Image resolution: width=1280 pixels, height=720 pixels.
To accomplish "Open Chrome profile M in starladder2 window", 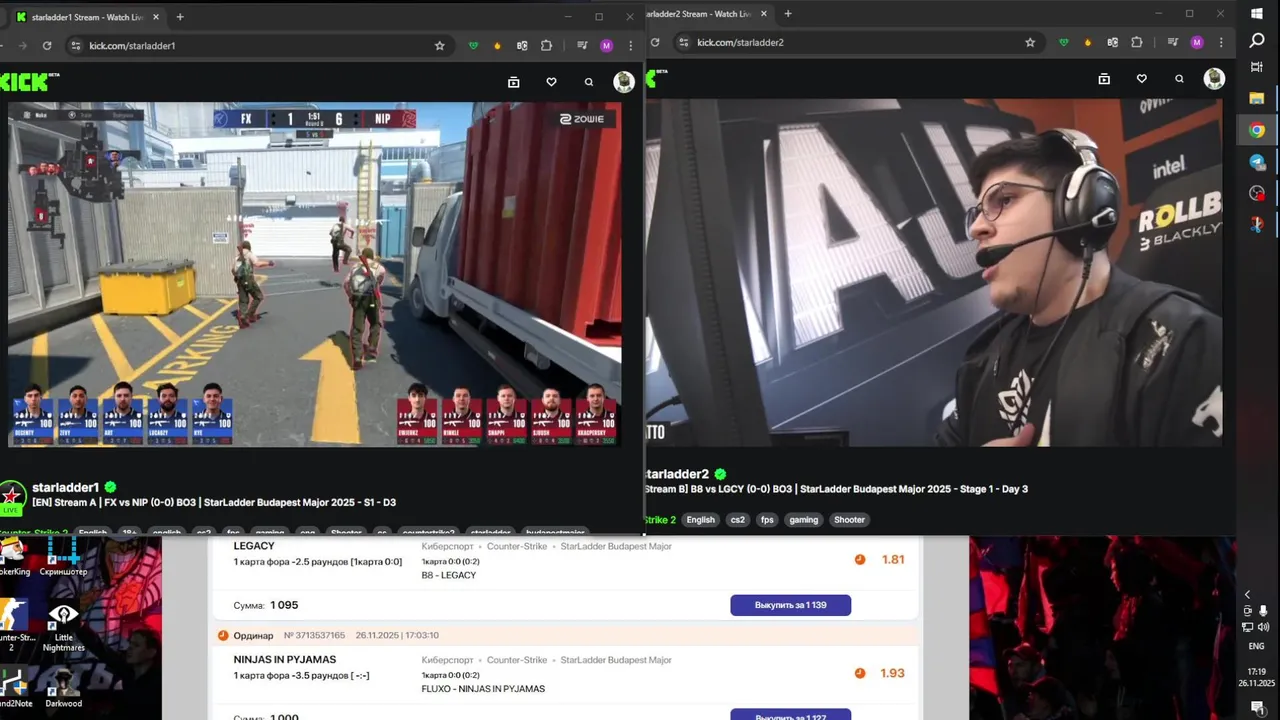I will tap(1197, 42).
